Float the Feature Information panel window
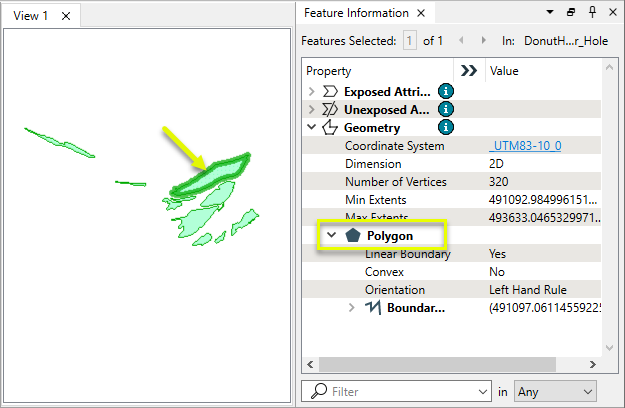Viewport: 625px width, 408px height. coord(570,13)
